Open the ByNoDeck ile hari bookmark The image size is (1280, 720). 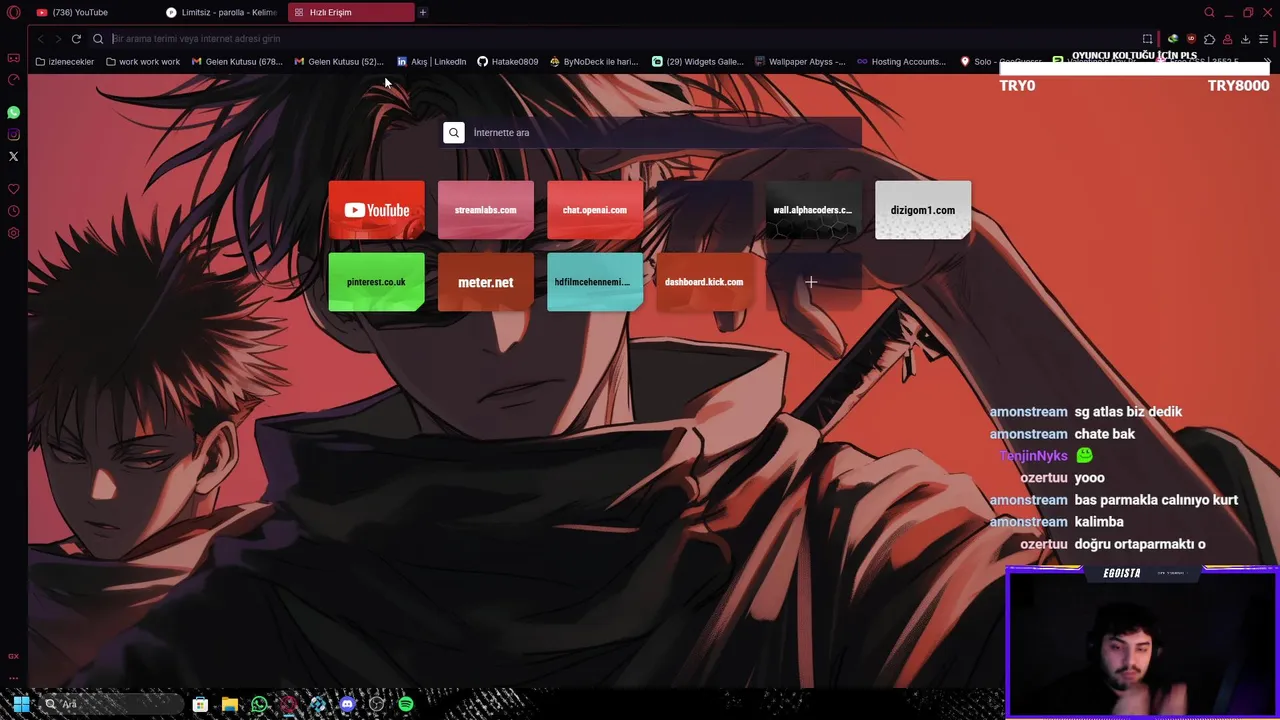594,62
